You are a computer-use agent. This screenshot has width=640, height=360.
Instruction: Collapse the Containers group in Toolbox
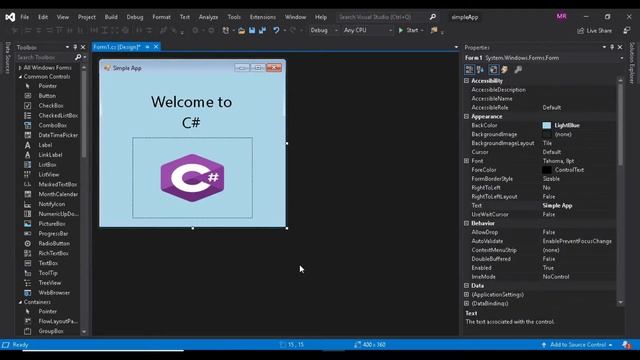click(20, 302)
